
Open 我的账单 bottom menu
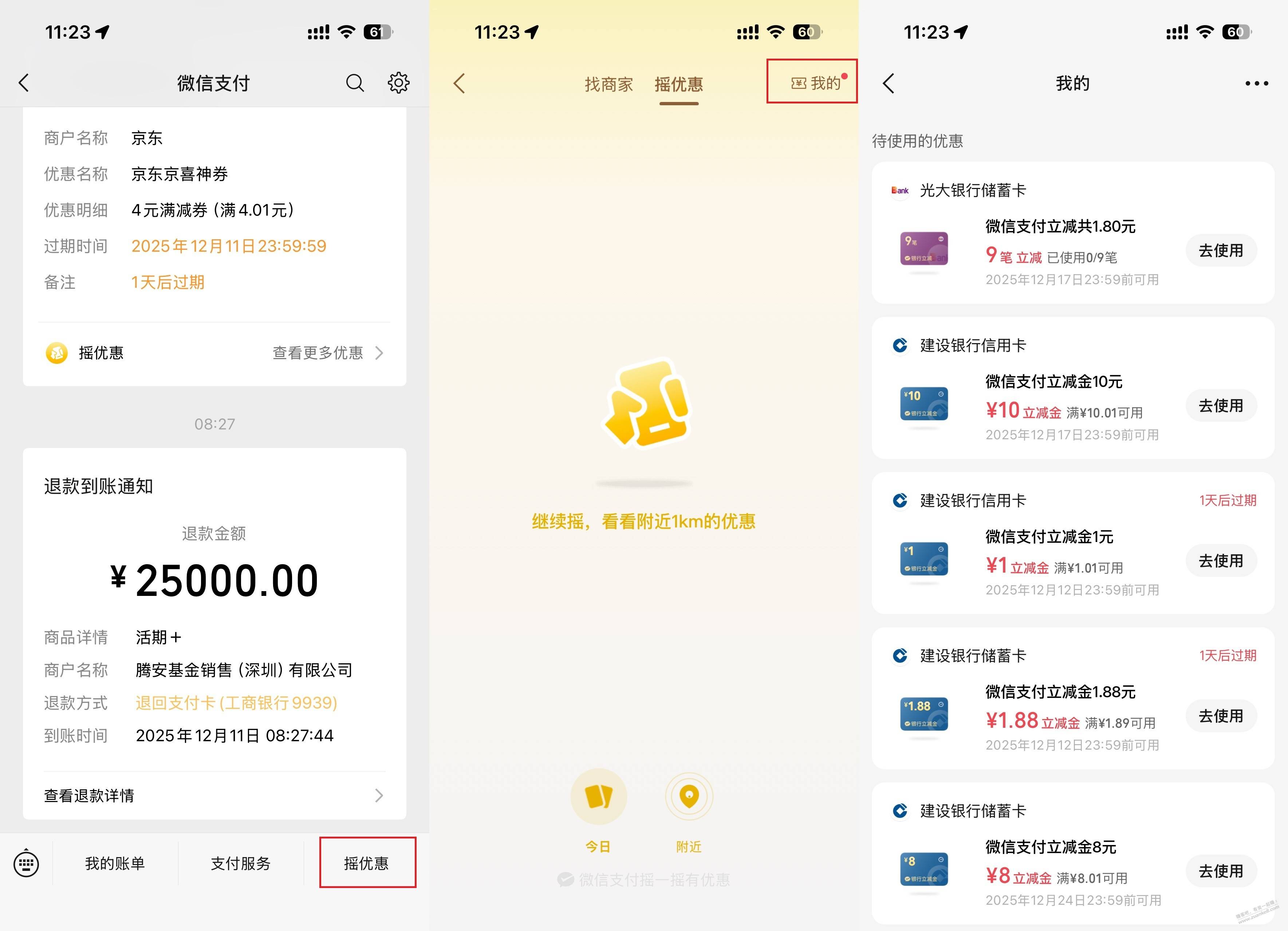point(115,863)
